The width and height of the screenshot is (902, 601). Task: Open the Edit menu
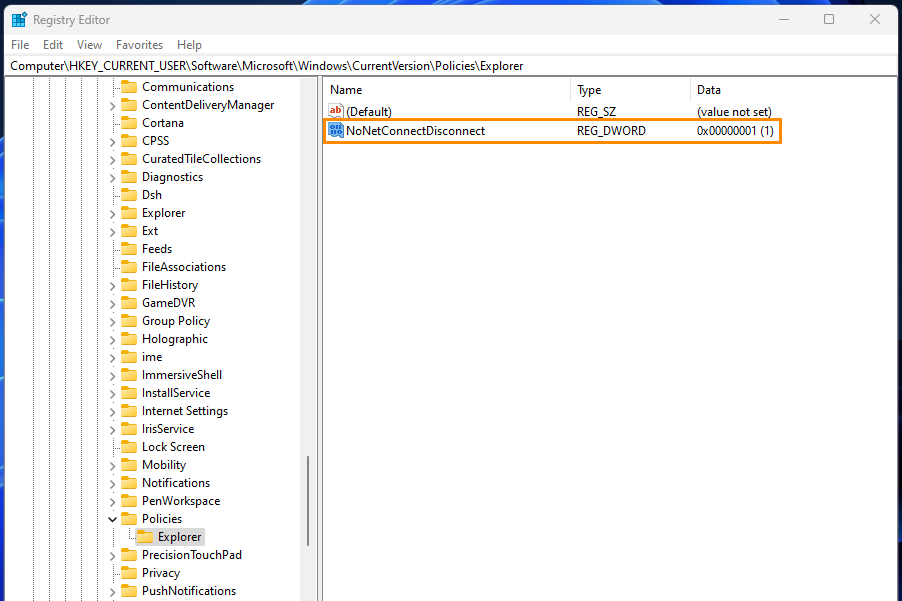click(52, 45)
